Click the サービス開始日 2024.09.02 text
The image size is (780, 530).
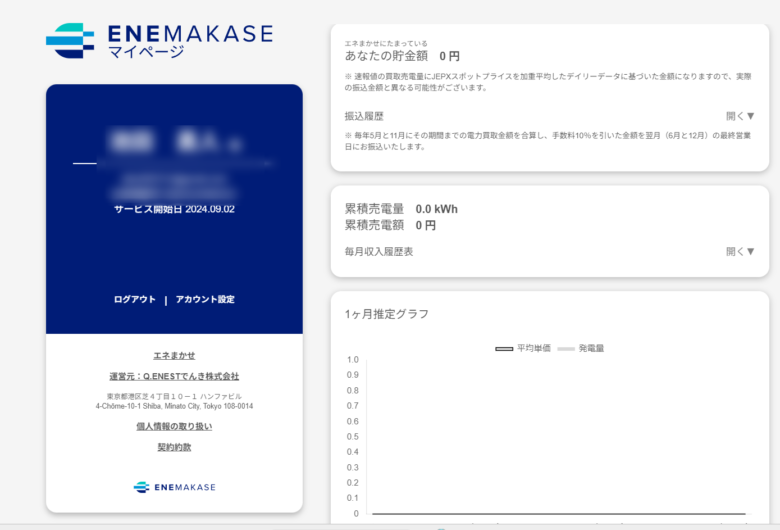click(174, 209)
